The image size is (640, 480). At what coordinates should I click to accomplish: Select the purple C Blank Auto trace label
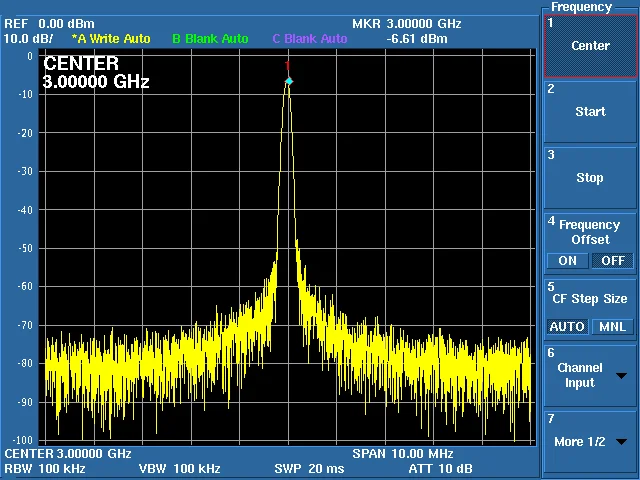coord(310,39)
